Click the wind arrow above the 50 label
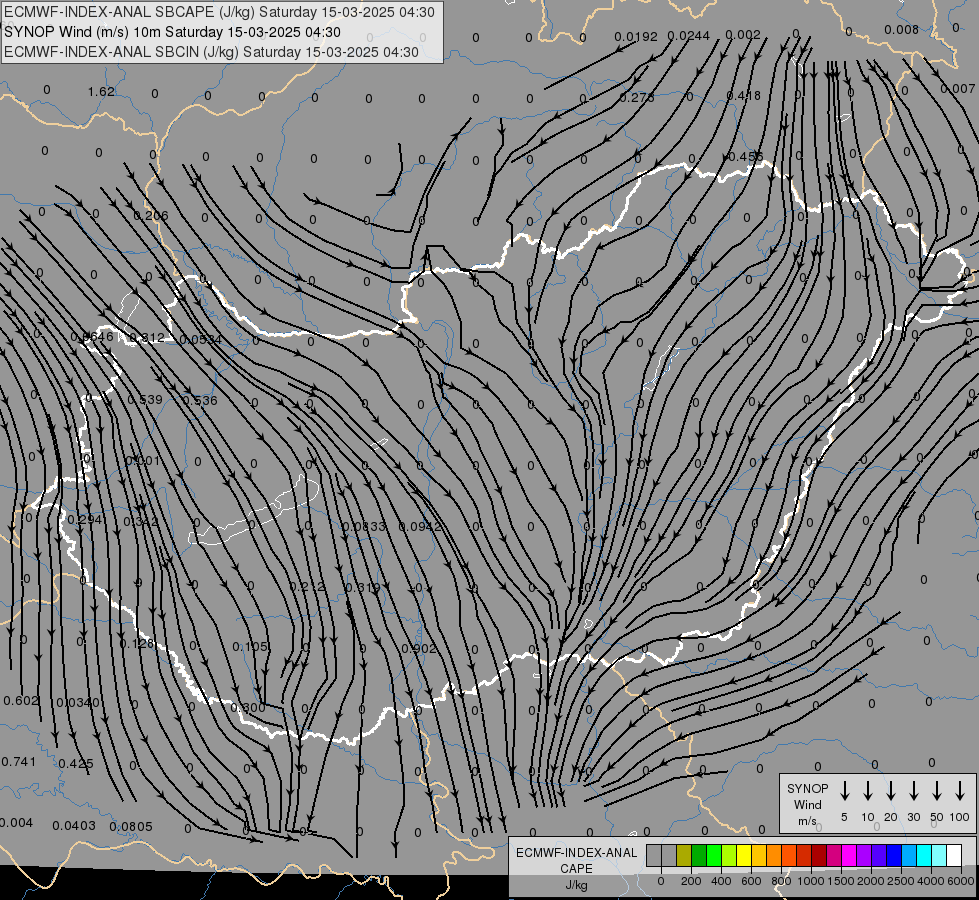 pyautogui.click(x=937, y=790)
